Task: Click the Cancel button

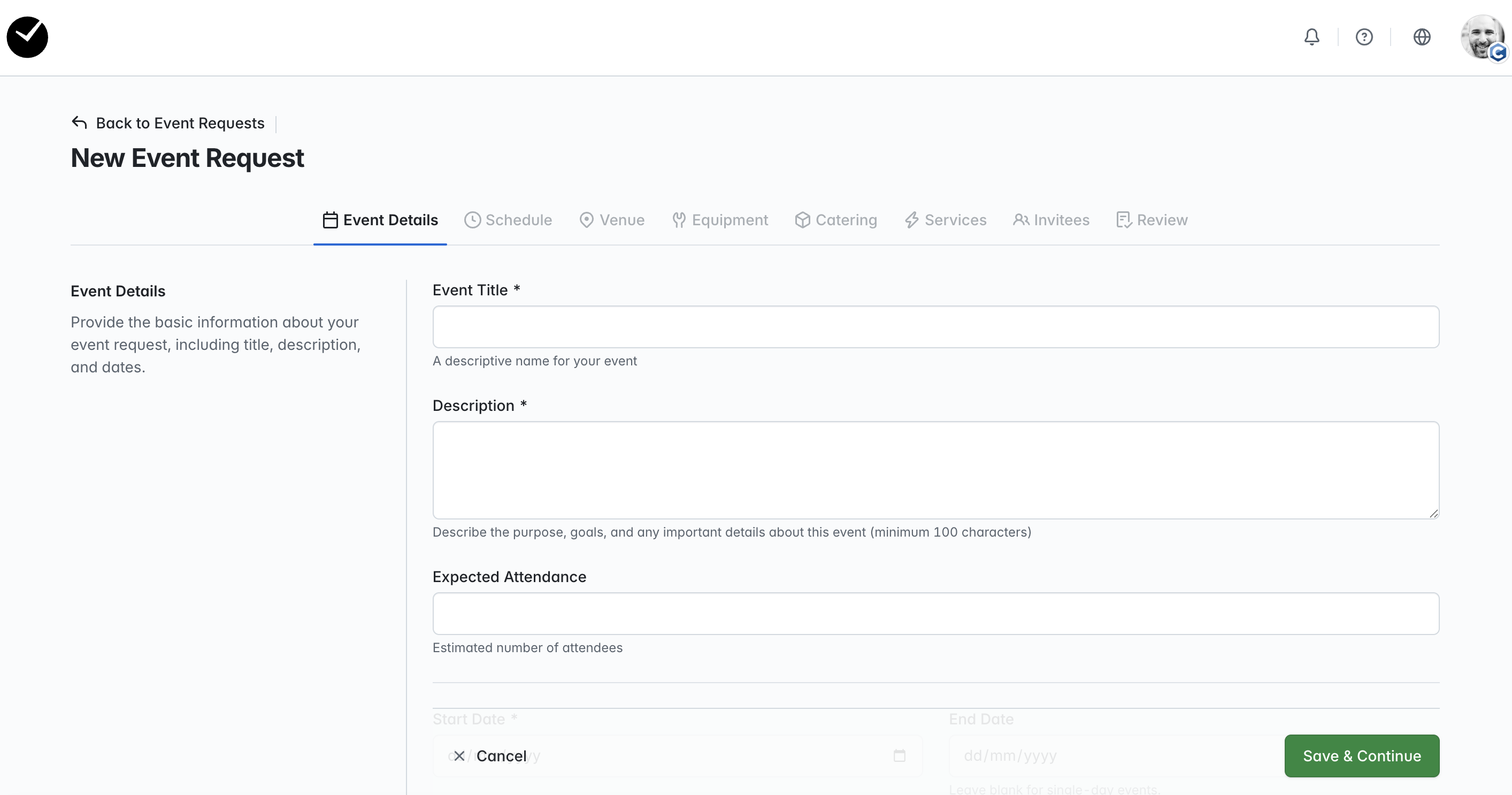Action: [490, 756]
